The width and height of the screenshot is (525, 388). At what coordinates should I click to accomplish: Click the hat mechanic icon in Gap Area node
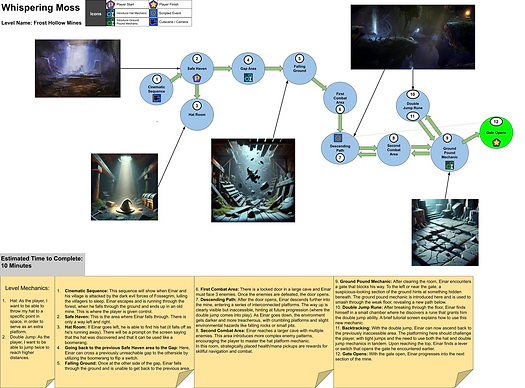click(248, 78)
